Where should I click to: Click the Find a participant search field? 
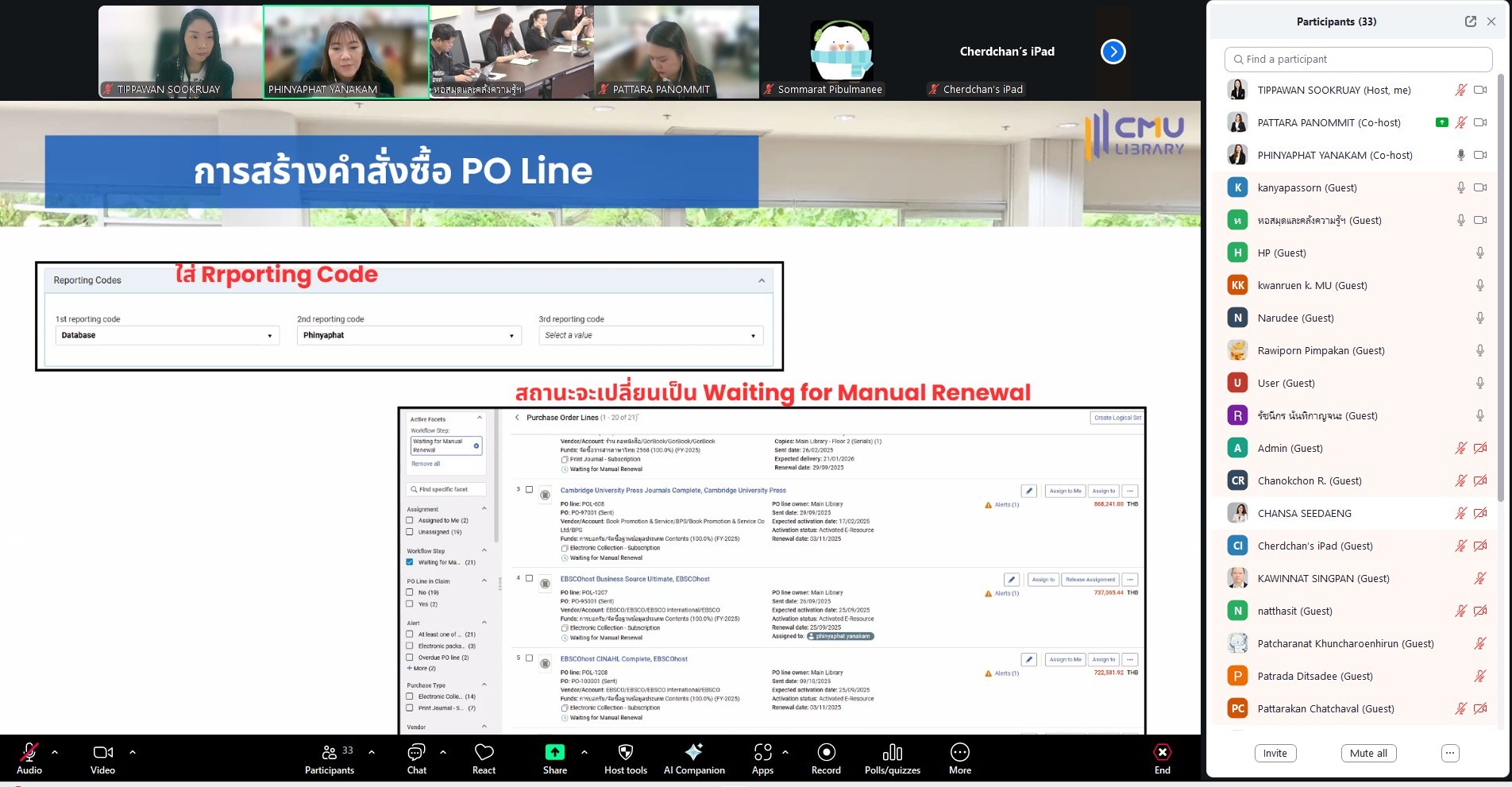coord(1358,59)
